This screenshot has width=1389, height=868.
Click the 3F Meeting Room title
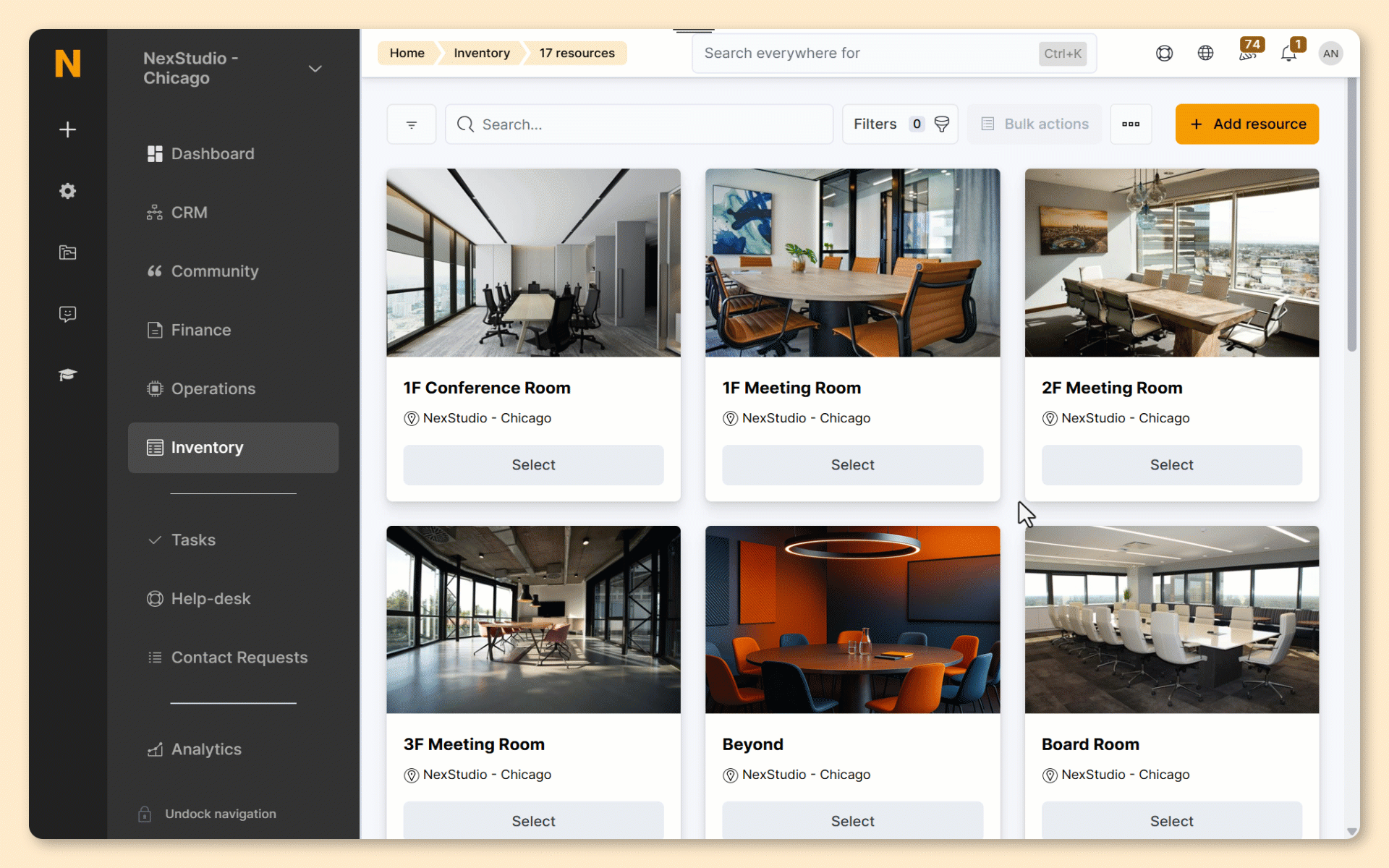click(474, 744)
